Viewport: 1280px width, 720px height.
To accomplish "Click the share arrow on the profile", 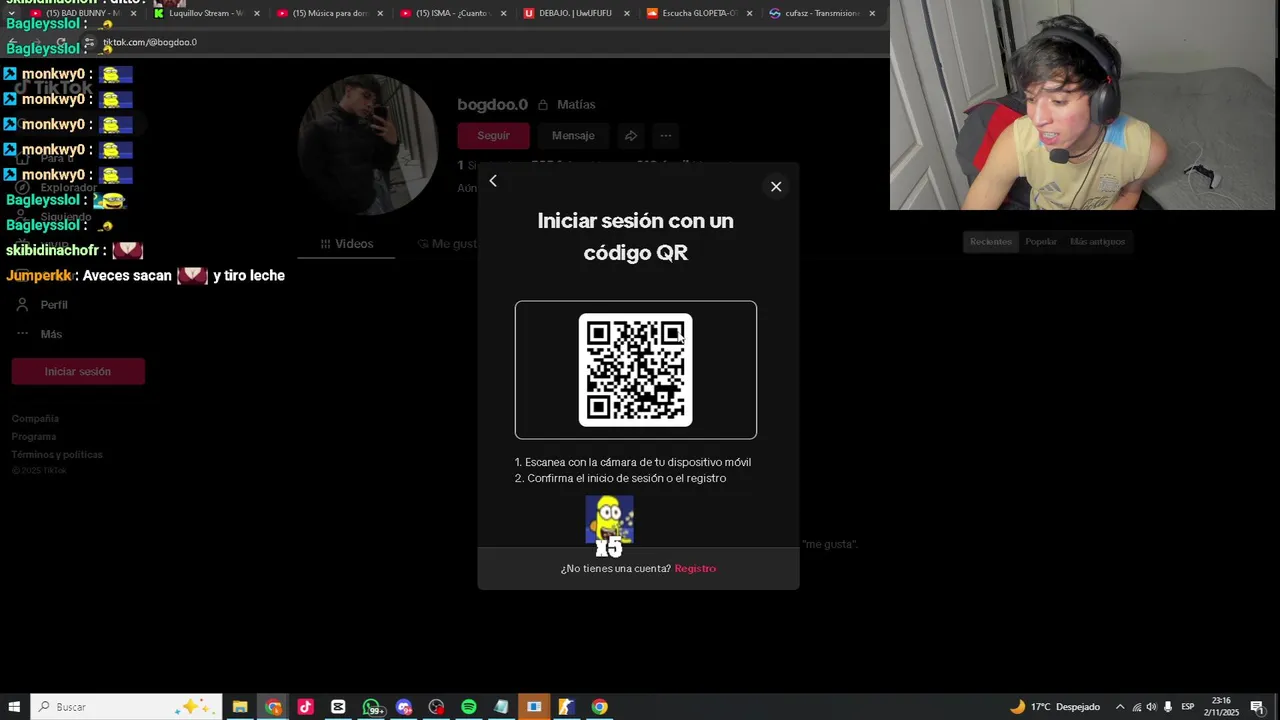I will (x=631, y=135).
